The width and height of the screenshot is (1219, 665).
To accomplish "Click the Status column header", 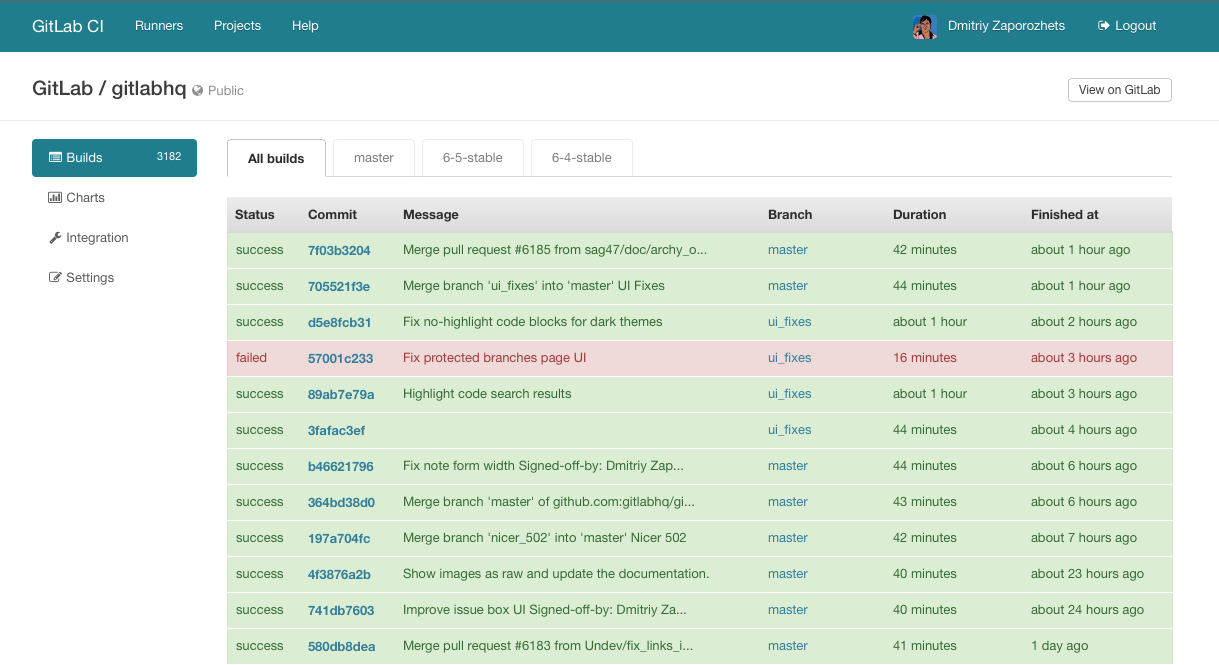I will tap(254, 215).
